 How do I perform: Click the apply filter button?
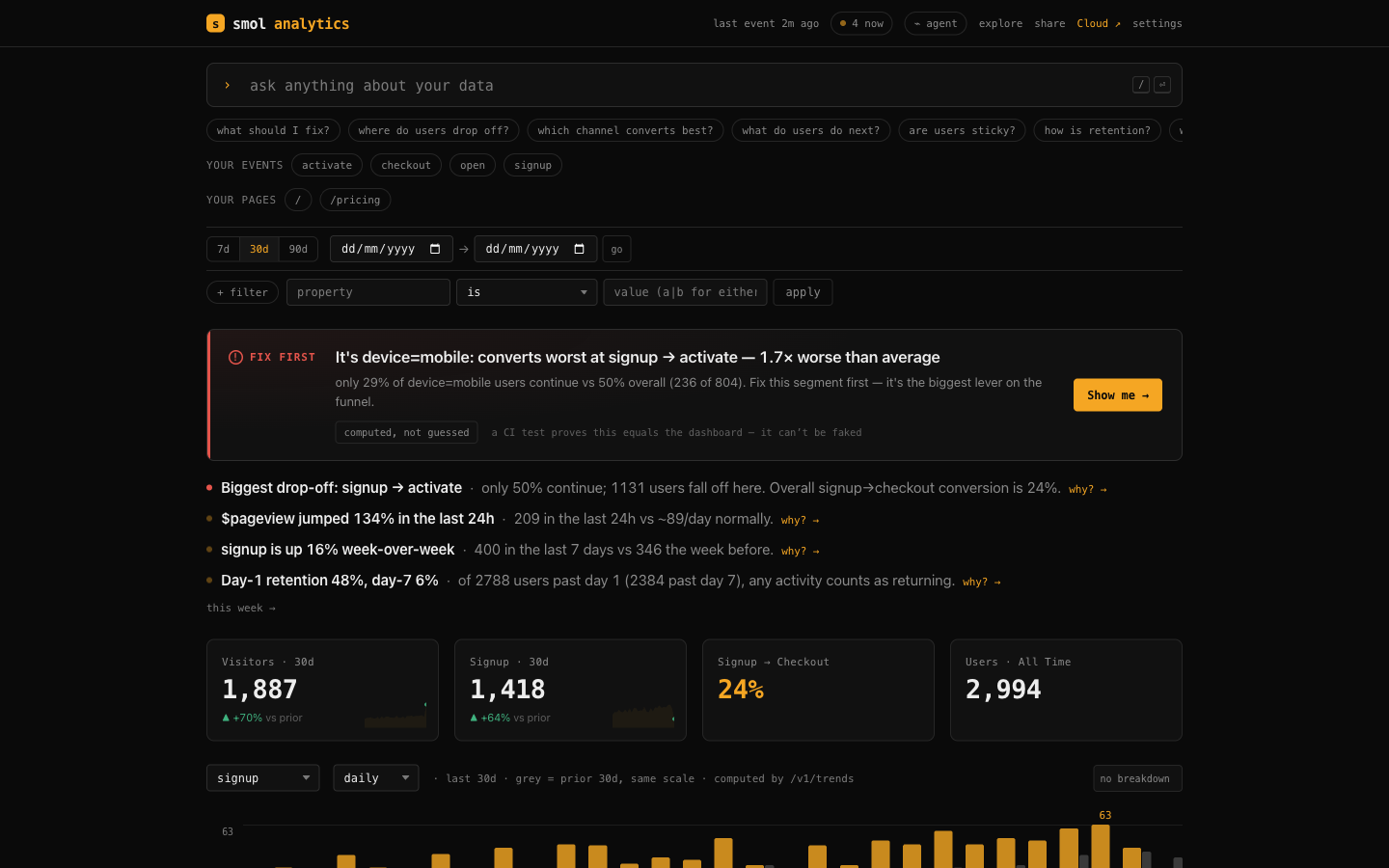coord(803,292)
